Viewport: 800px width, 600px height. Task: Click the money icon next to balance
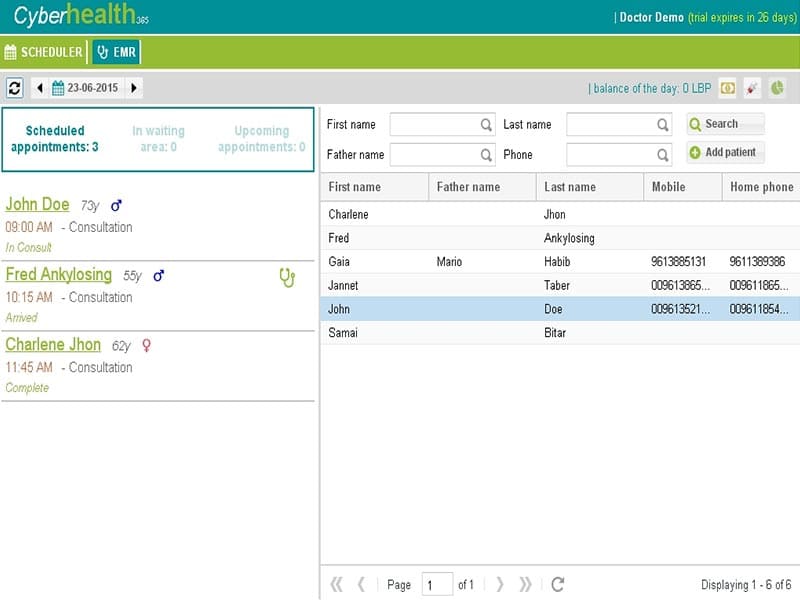(728, 88)
